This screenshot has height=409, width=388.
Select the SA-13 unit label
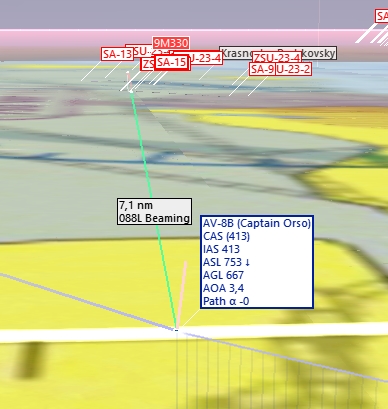tap(117, 54)
